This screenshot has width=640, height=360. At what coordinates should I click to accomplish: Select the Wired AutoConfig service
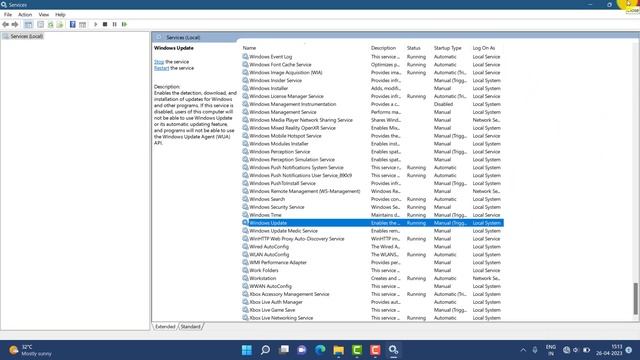coord(372,247)
